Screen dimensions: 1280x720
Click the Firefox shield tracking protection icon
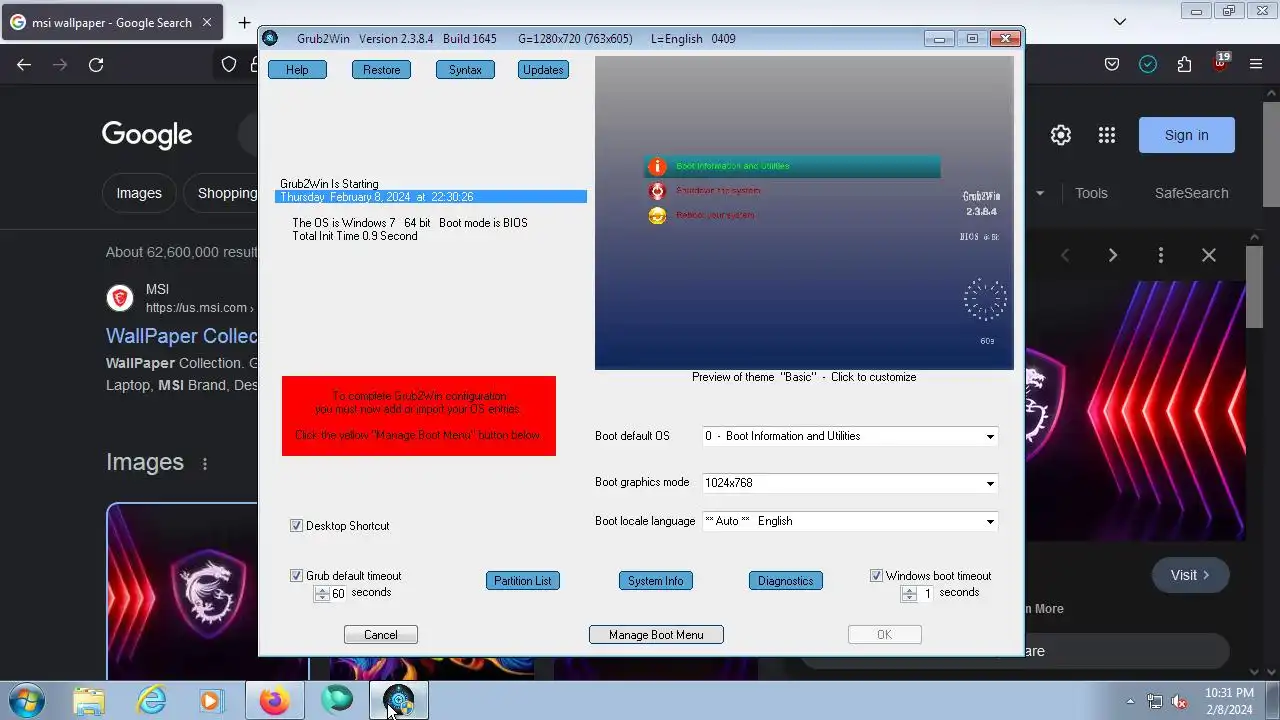[229, 65]
